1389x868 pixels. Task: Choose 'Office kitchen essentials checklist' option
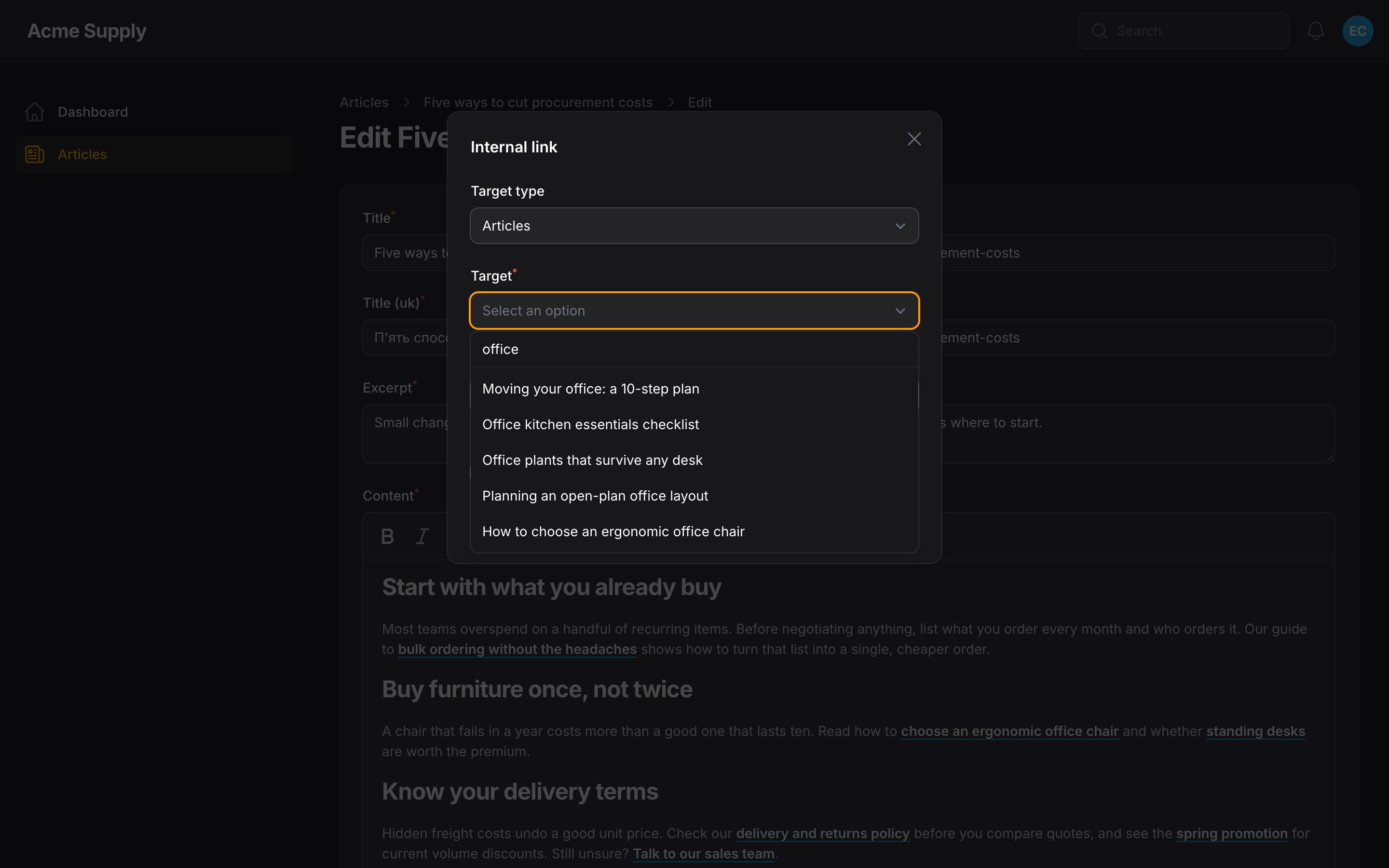694,424
